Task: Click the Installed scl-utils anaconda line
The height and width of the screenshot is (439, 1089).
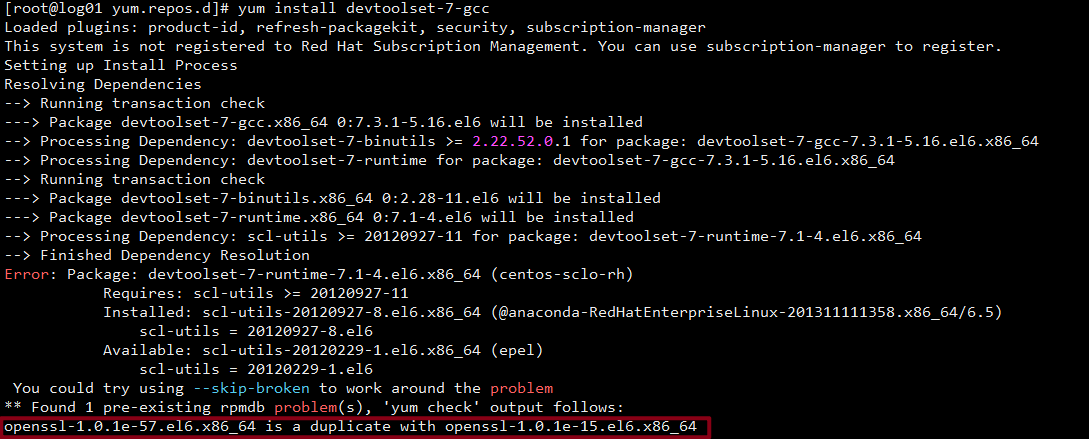Action: (553, 312)
